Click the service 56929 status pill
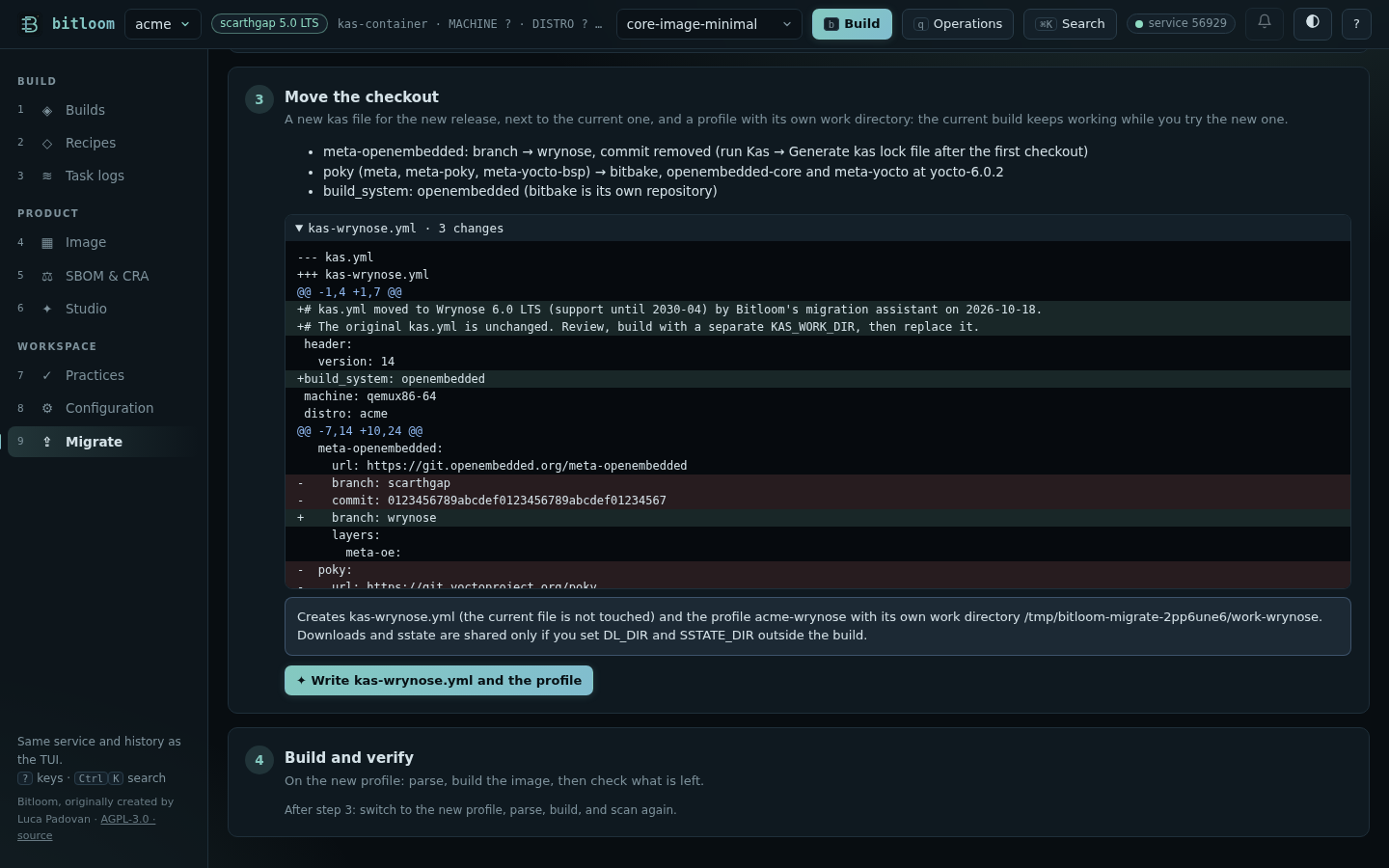This screenshot has width=1389, height=868. [1181, 23]
